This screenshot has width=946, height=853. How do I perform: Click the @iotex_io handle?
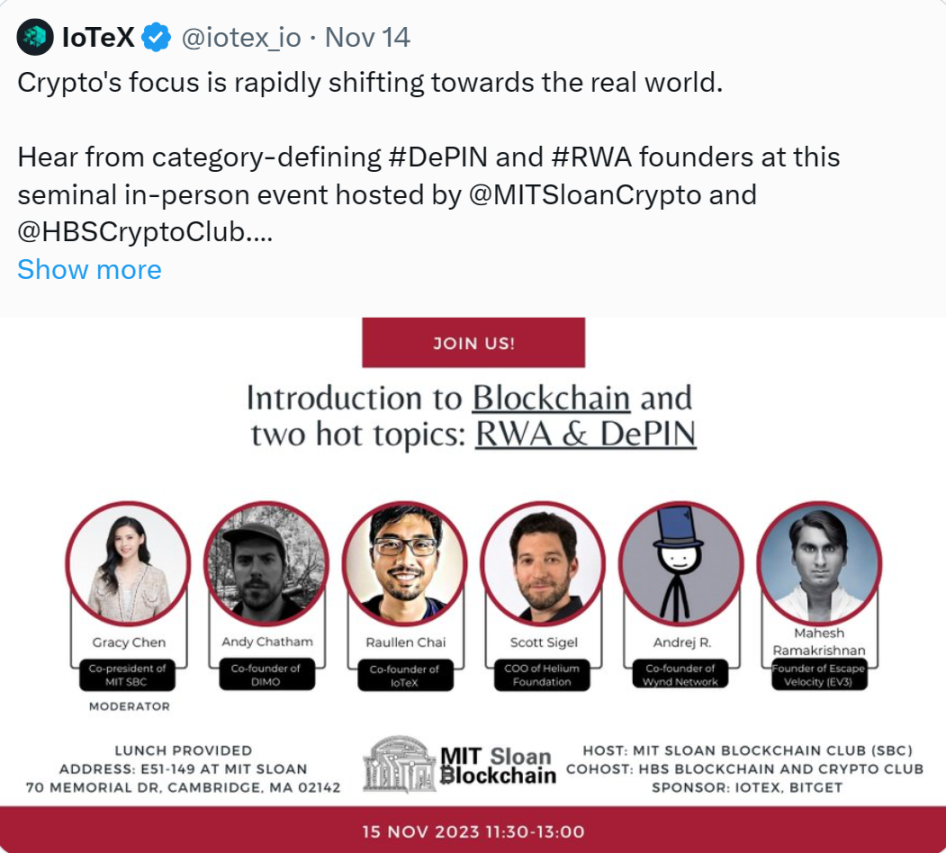pyautogui.click(x=241, y=38)
